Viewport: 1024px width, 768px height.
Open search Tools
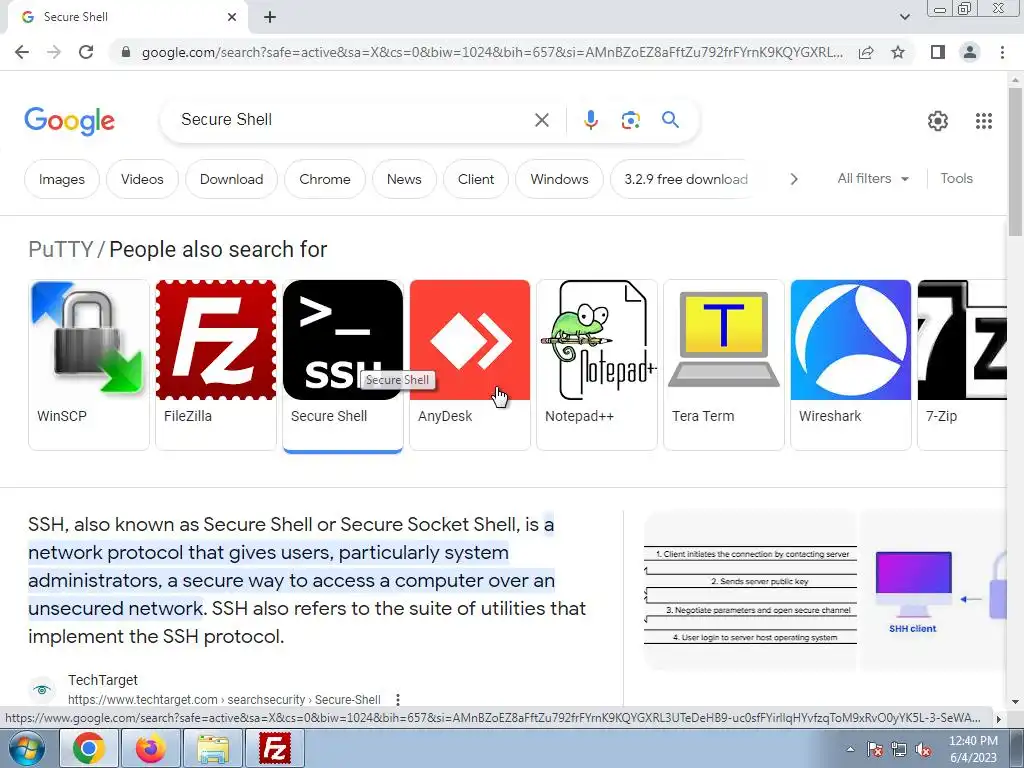pos(956,178)
